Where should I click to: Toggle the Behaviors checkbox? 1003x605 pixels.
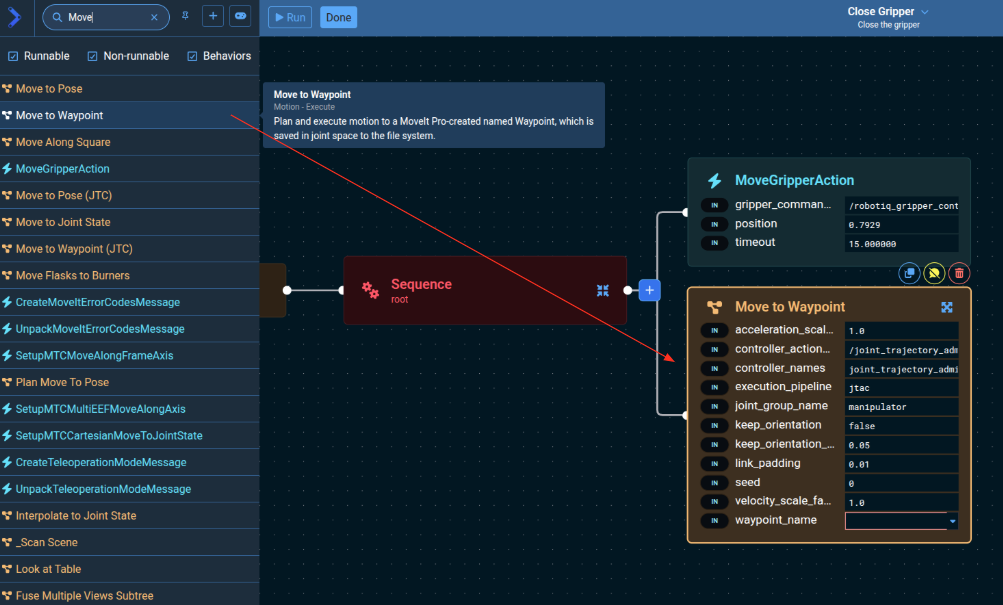[x=192, y=56]
